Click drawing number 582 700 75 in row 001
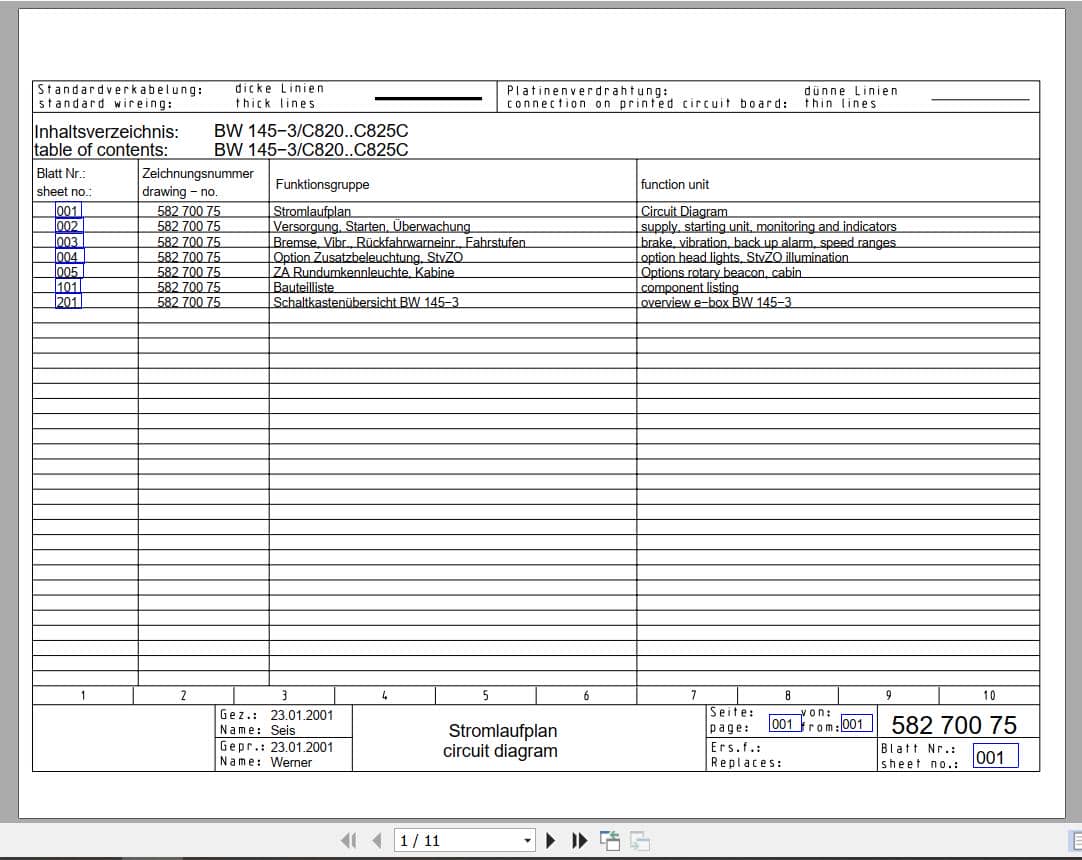This screenshot has height=860, width=1082. [189, 211]
